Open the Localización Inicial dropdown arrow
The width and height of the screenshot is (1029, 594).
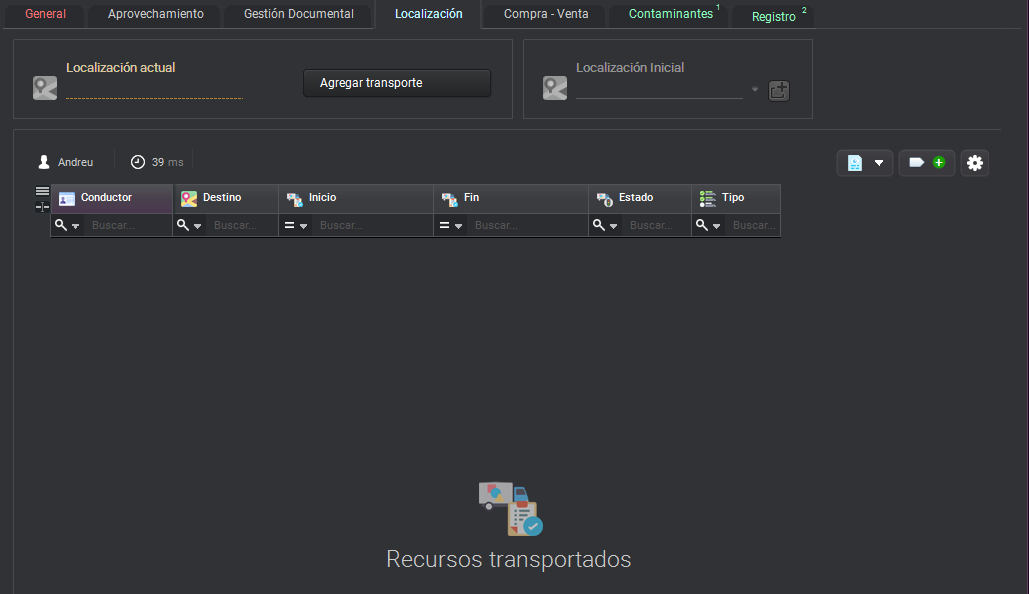(754, 88)
